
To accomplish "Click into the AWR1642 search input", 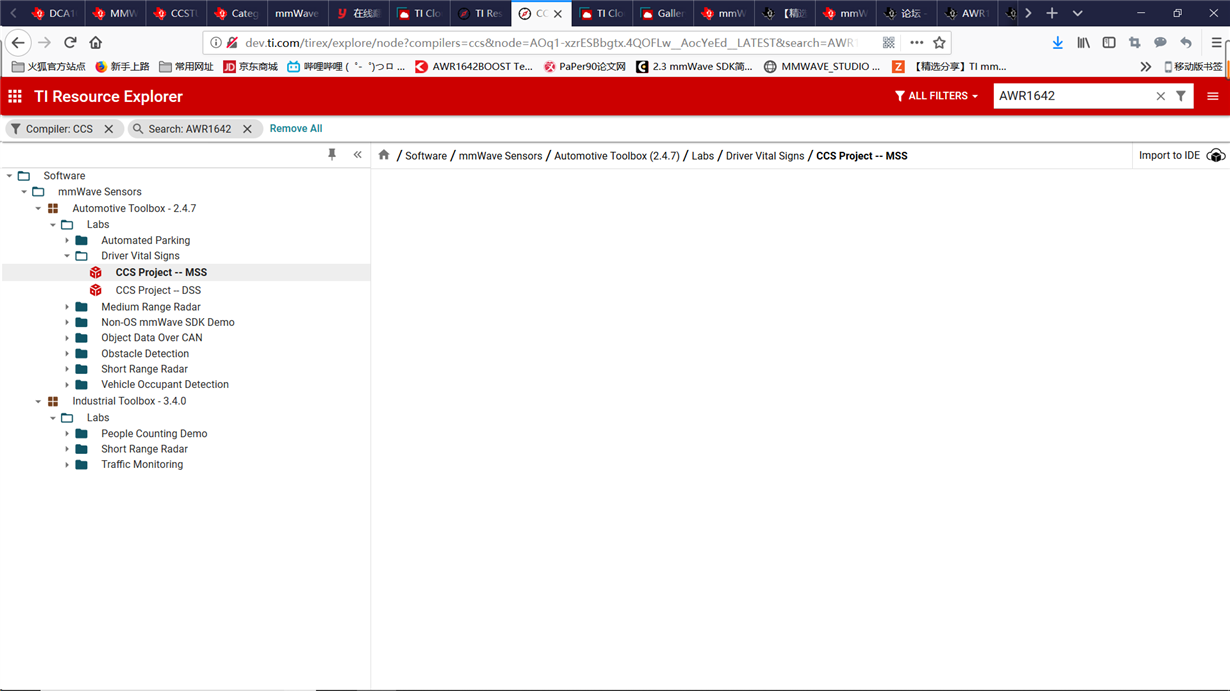I will tap(1073, 96).
